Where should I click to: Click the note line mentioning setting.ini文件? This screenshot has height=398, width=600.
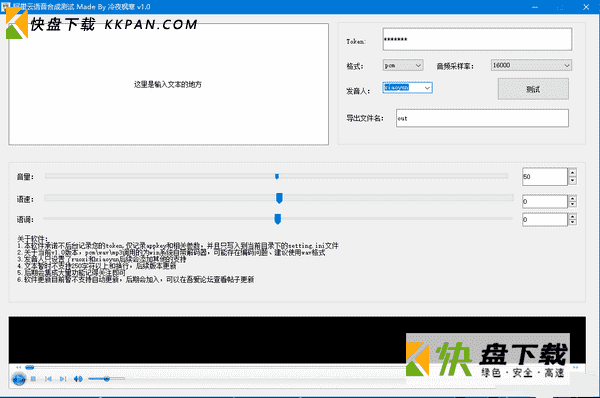(178, 246)
